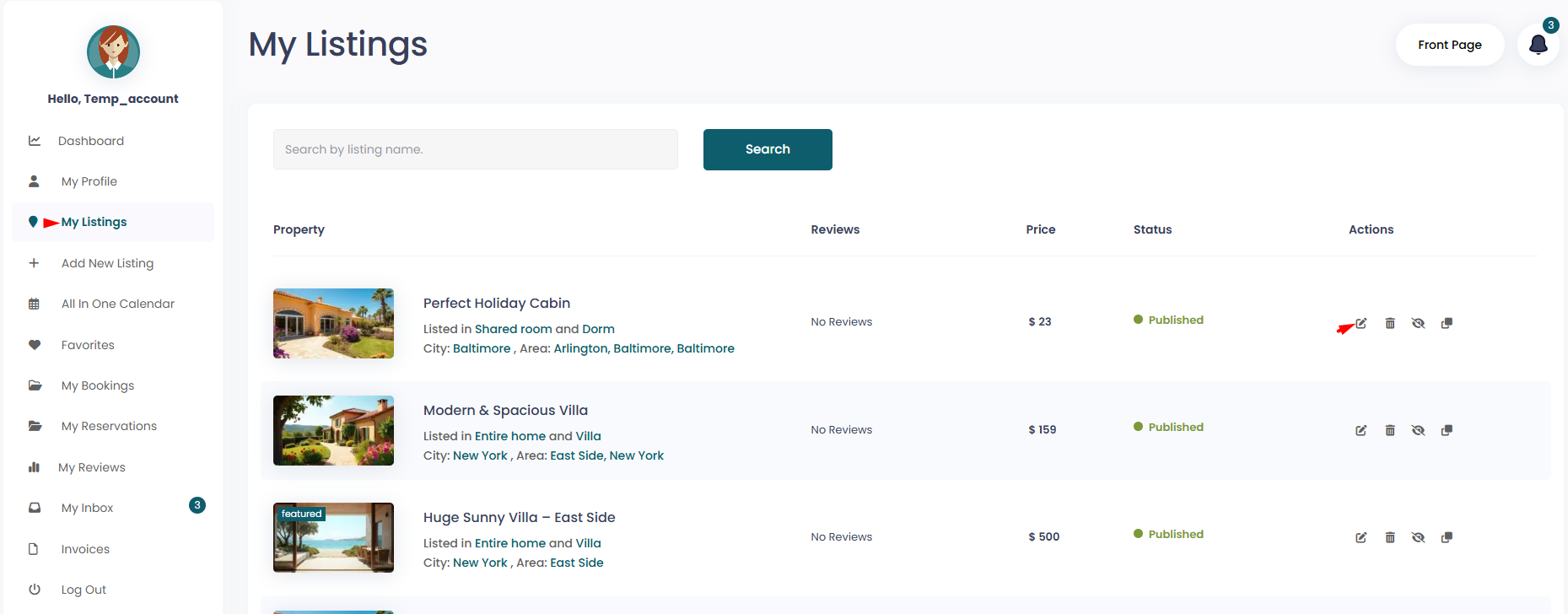Delete the Modern & Spacious Villa listing
1568x614 pixels.
(x=1390, y=431)
